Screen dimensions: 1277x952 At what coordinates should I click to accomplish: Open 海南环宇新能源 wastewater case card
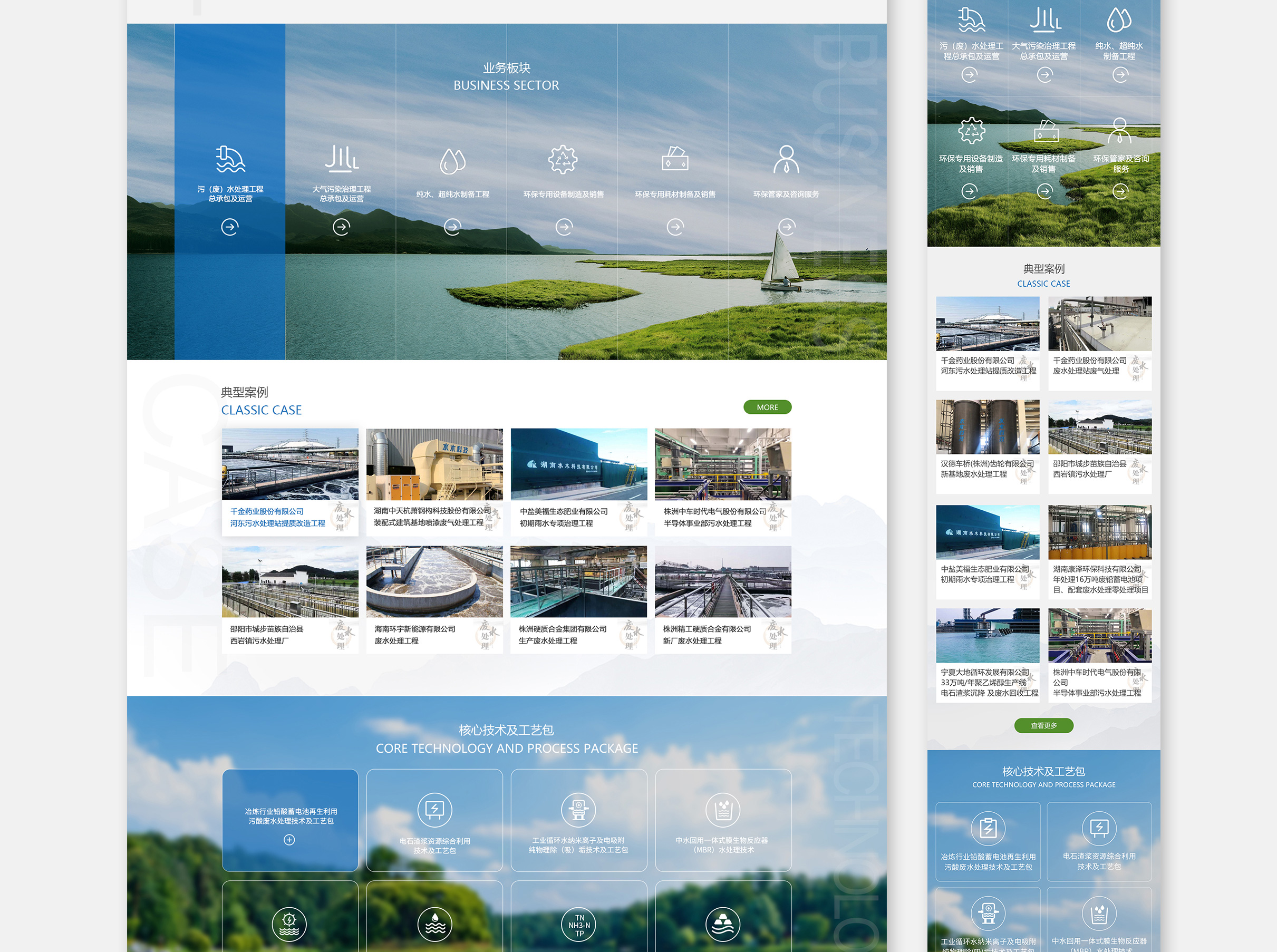tap(434, 600)
